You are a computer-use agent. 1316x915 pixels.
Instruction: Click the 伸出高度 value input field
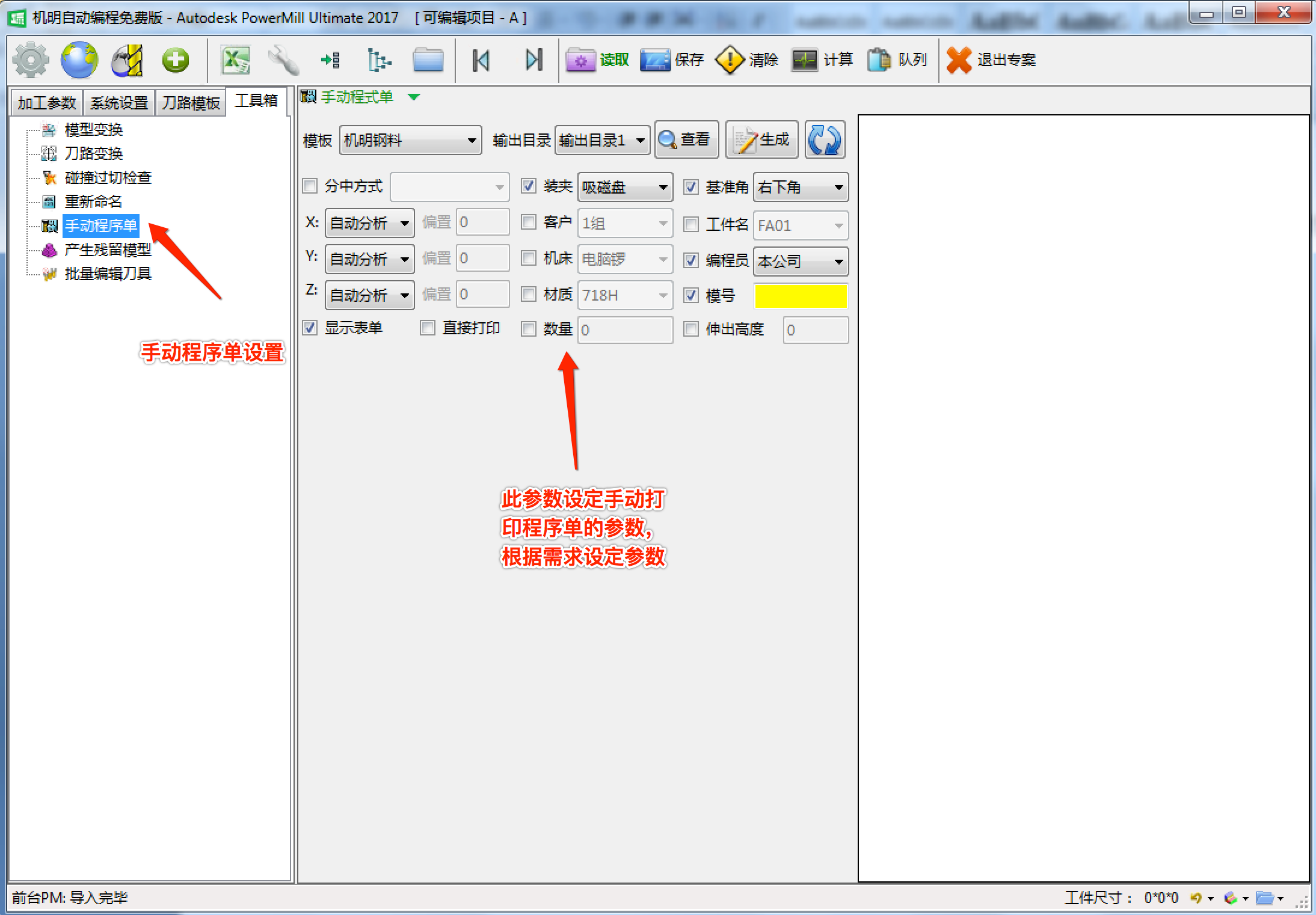click(x=816, y=330)
